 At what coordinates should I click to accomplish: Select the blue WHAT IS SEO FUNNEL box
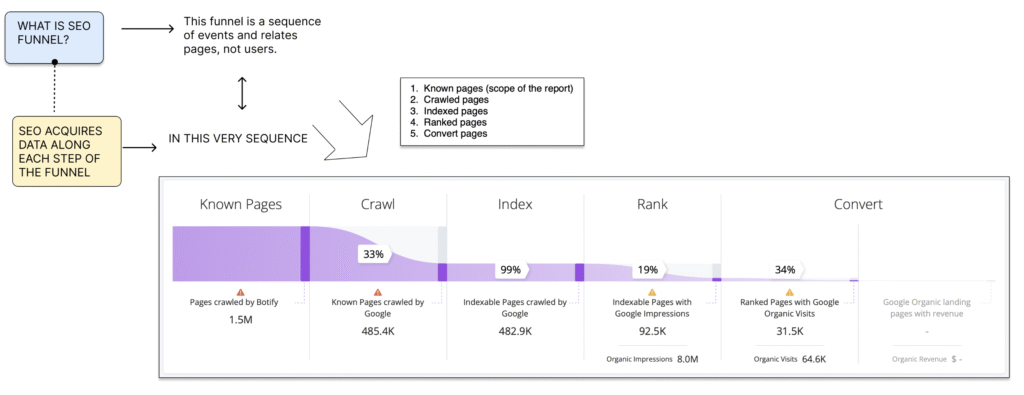(x=54, y=37)
